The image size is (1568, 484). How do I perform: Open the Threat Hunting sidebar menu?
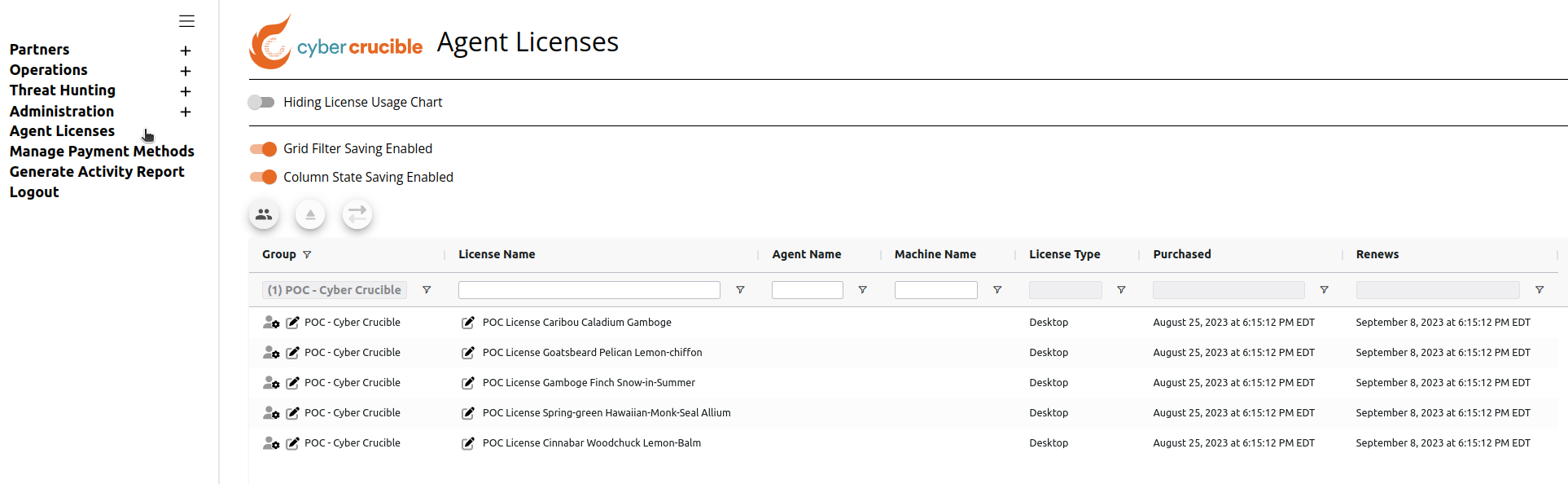click(x=63, y=90)
